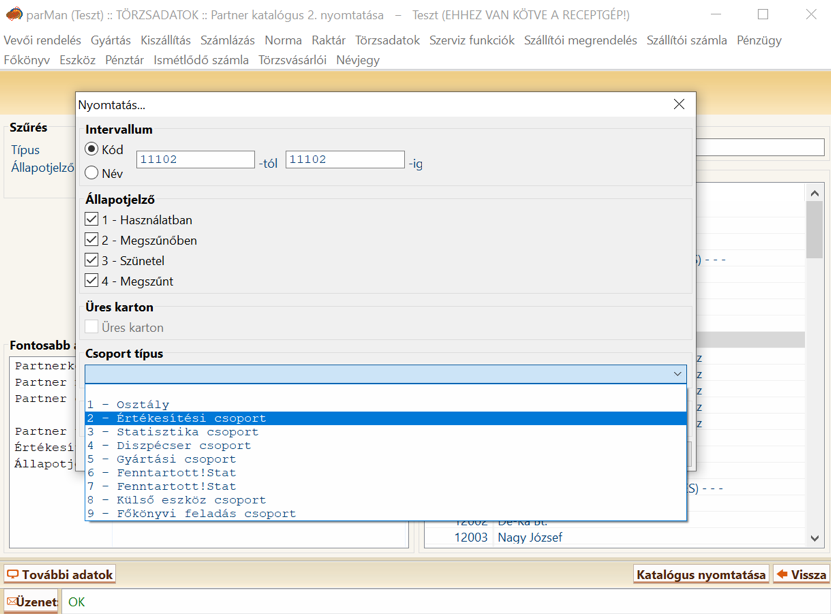Click the disabled Üres karton checkbox
This screenshot has height=614, width=831.
92,327
